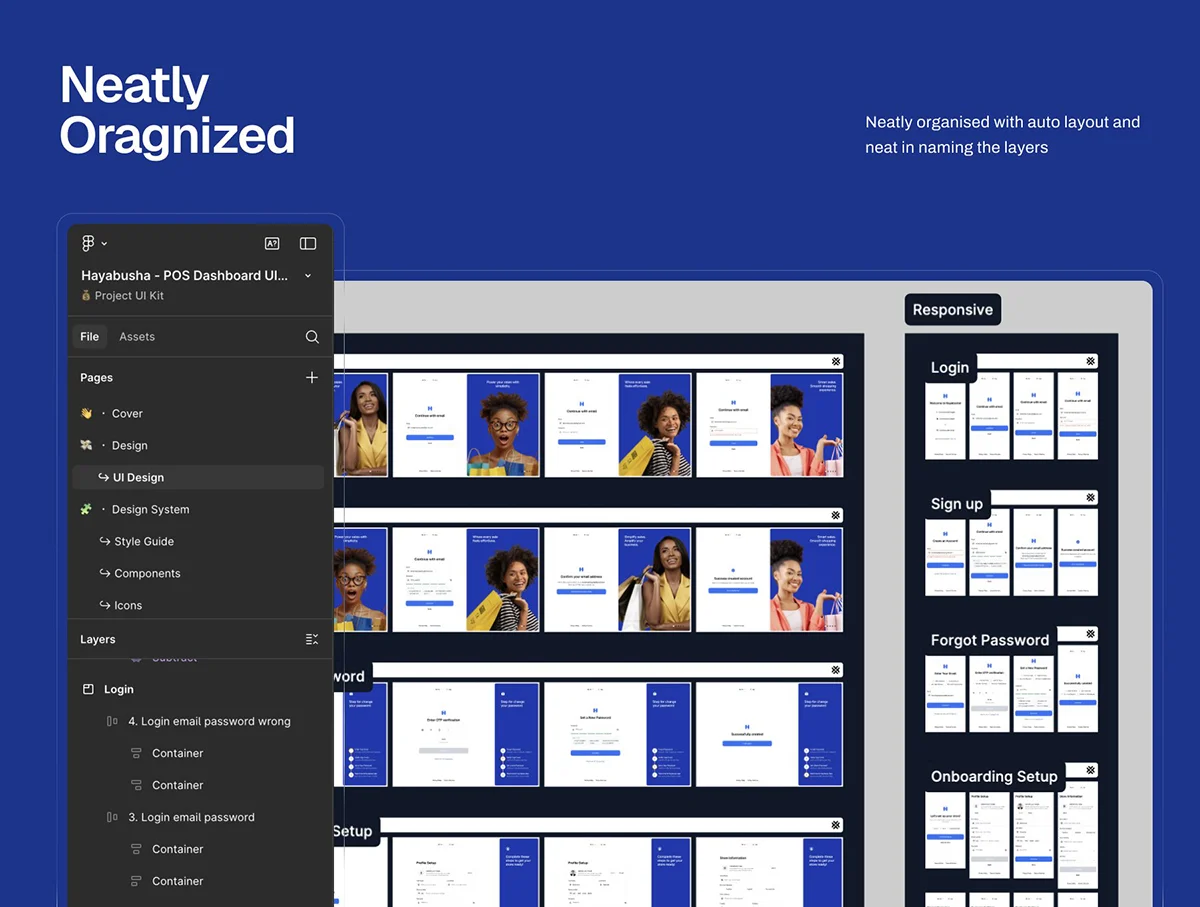
Task: Select the File tab
Action: pos(90,337)
